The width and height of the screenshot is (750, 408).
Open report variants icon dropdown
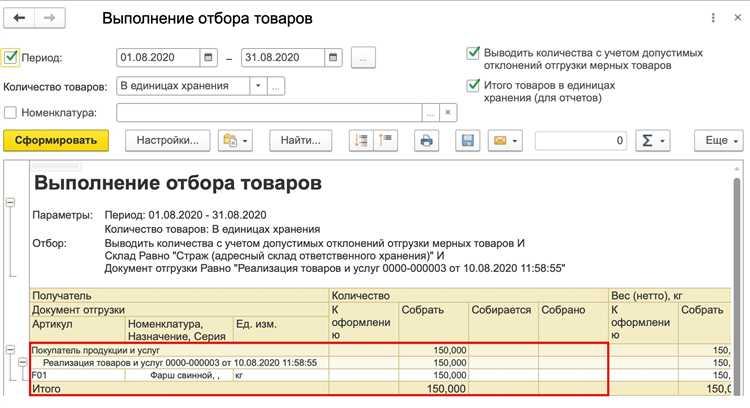click(235, 141)
